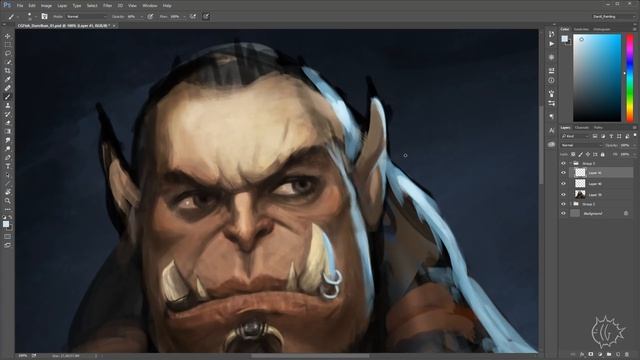Toggle visibility of Group 3
The width and height of the screenshot is (640, 360).
click(x=563, y=163)
